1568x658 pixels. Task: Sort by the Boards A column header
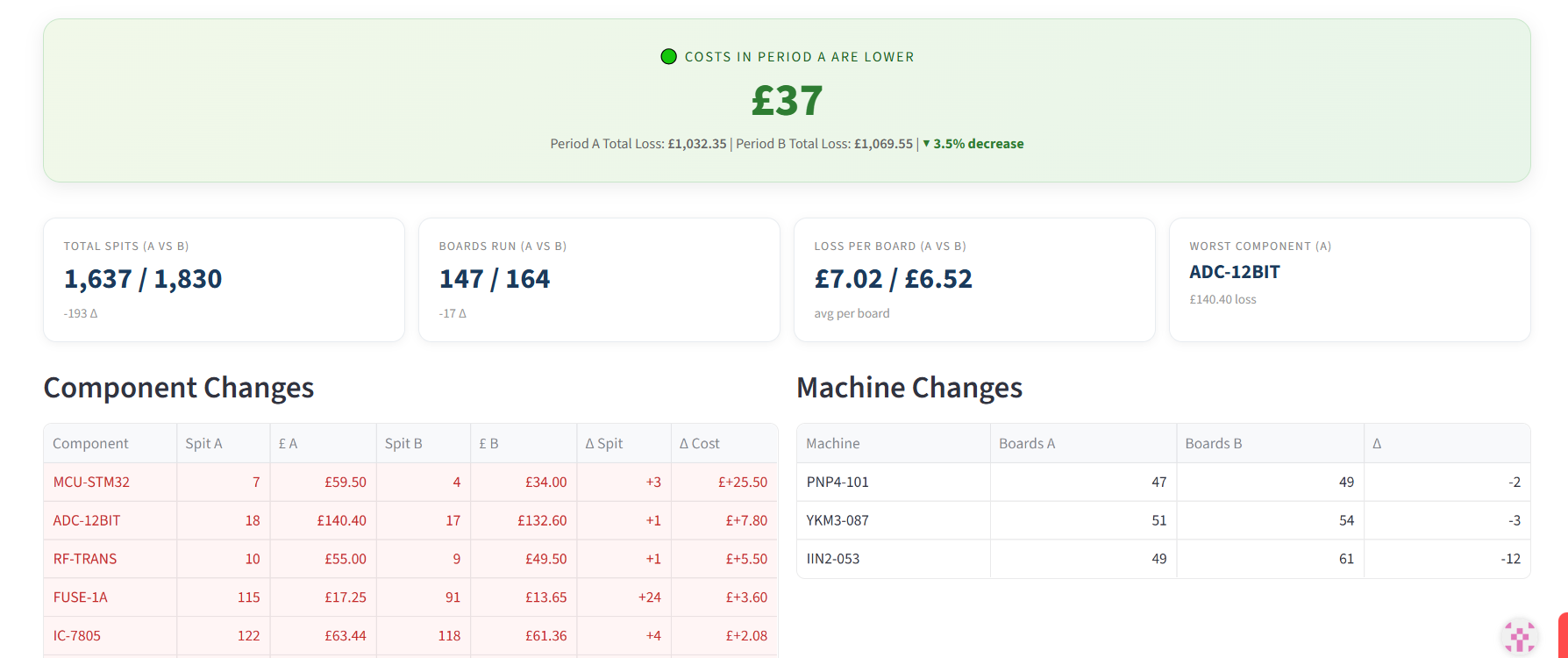tap(1083, 443)
